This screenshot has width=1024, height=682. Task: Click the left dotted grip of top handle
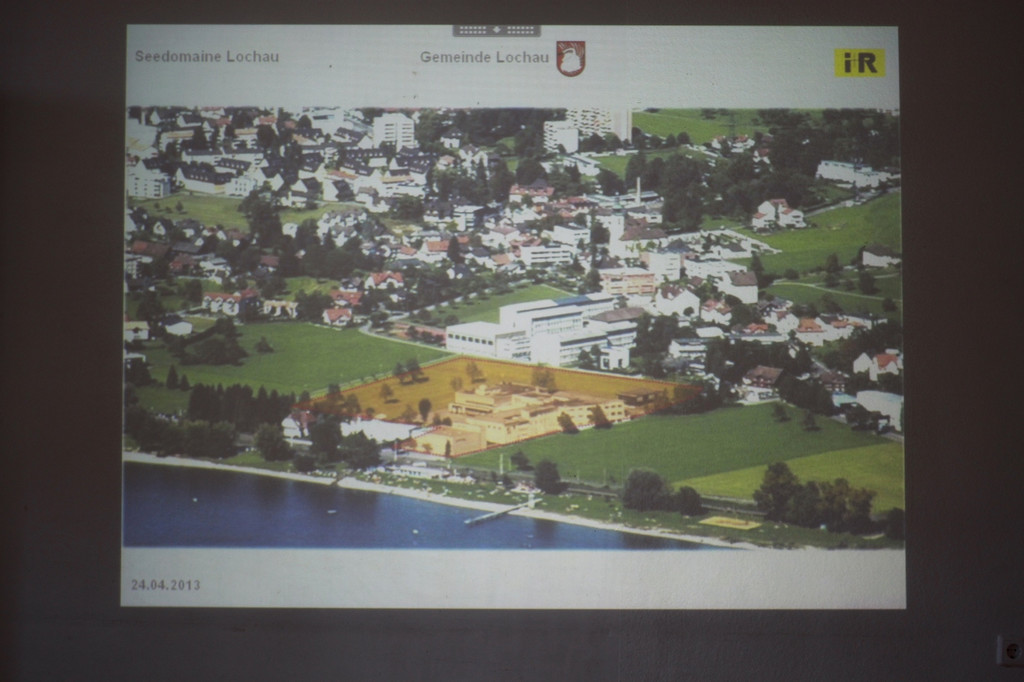pos(474,31)
